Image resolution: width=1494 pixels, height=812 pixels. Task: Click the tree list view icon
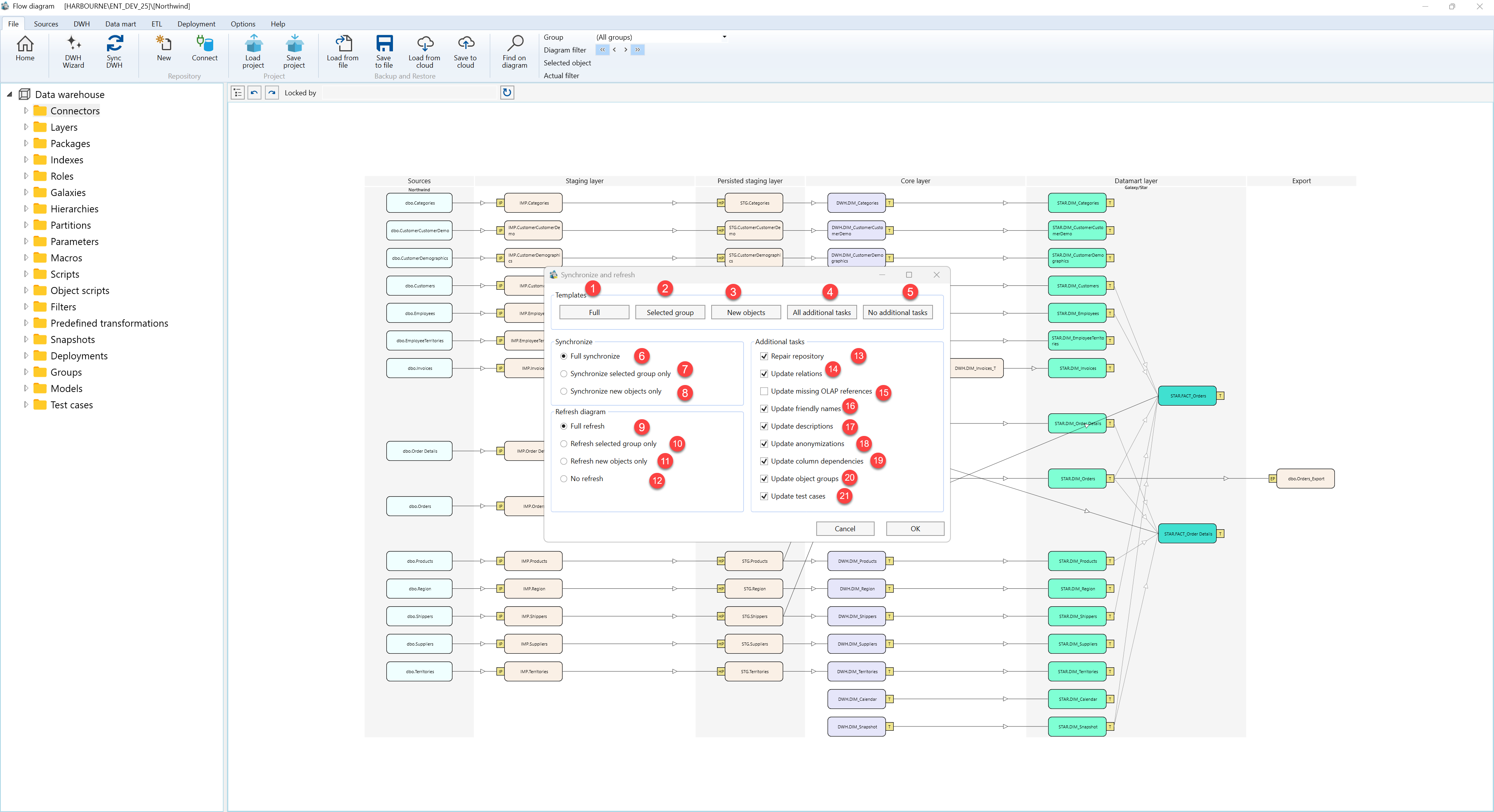coord(237,93)
